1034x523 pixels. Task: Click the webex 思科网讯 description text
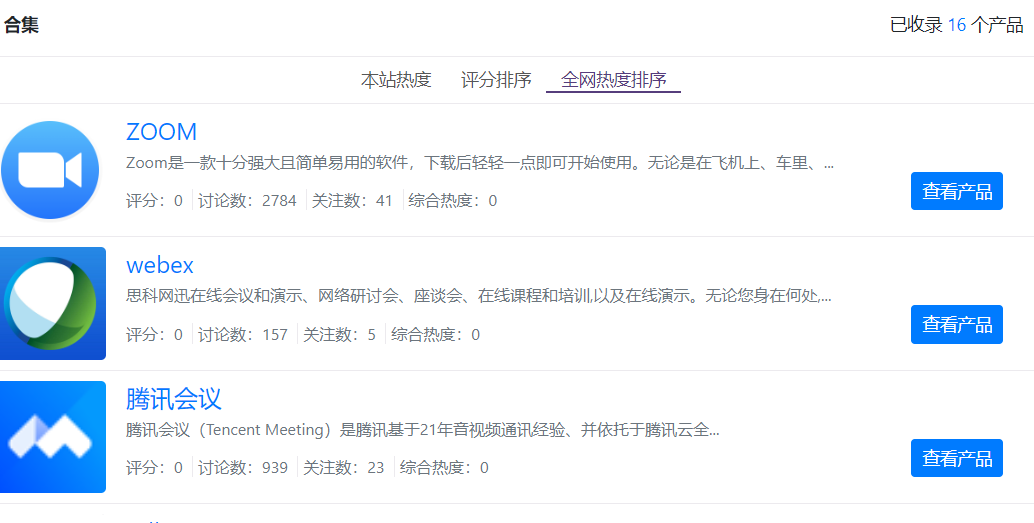(478, 296)
